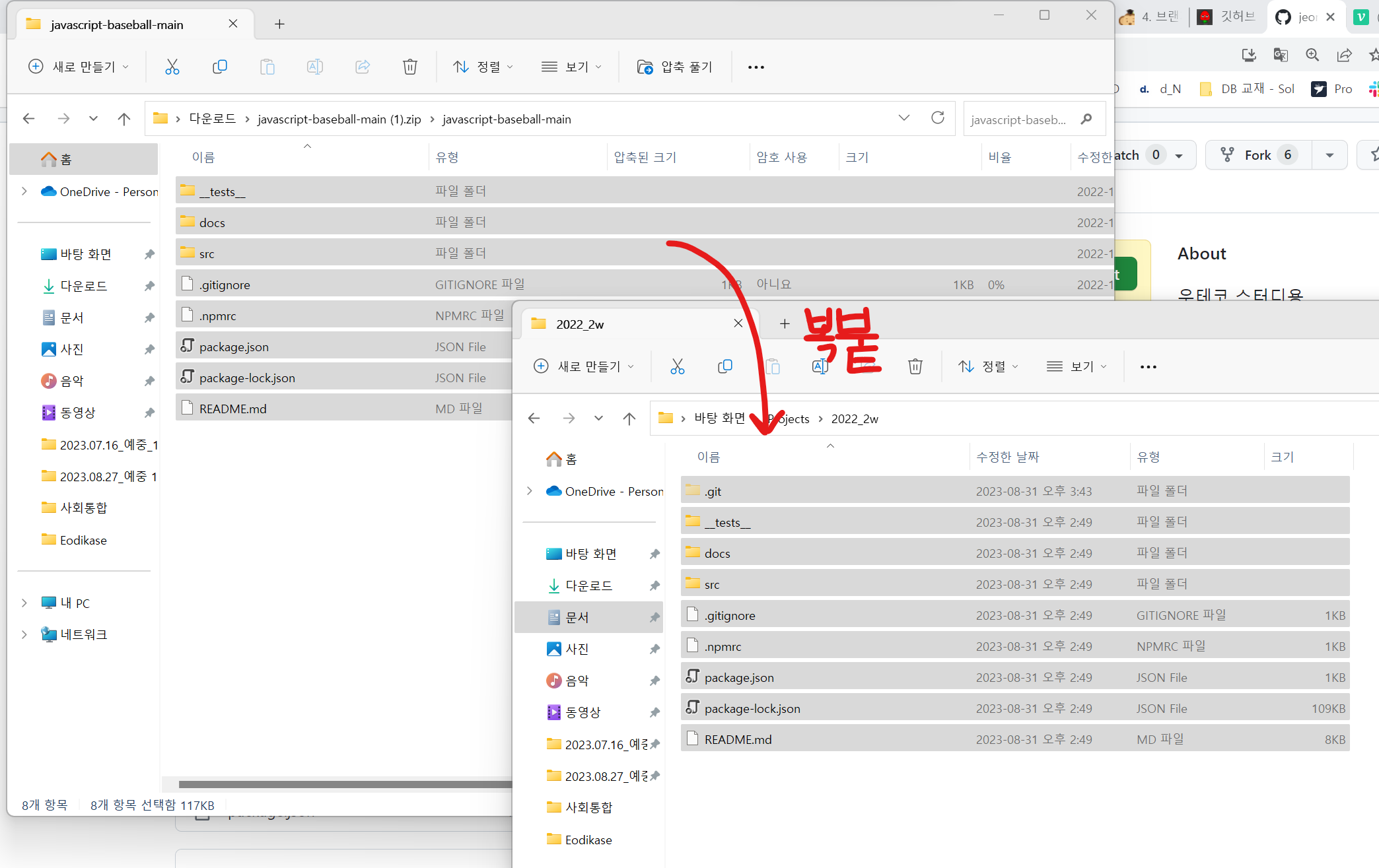This screenshot has width=1379, height=868.
Task: Select src folder in 2022_2w window
Action: pyautogui.click(x=1014, y=584)
